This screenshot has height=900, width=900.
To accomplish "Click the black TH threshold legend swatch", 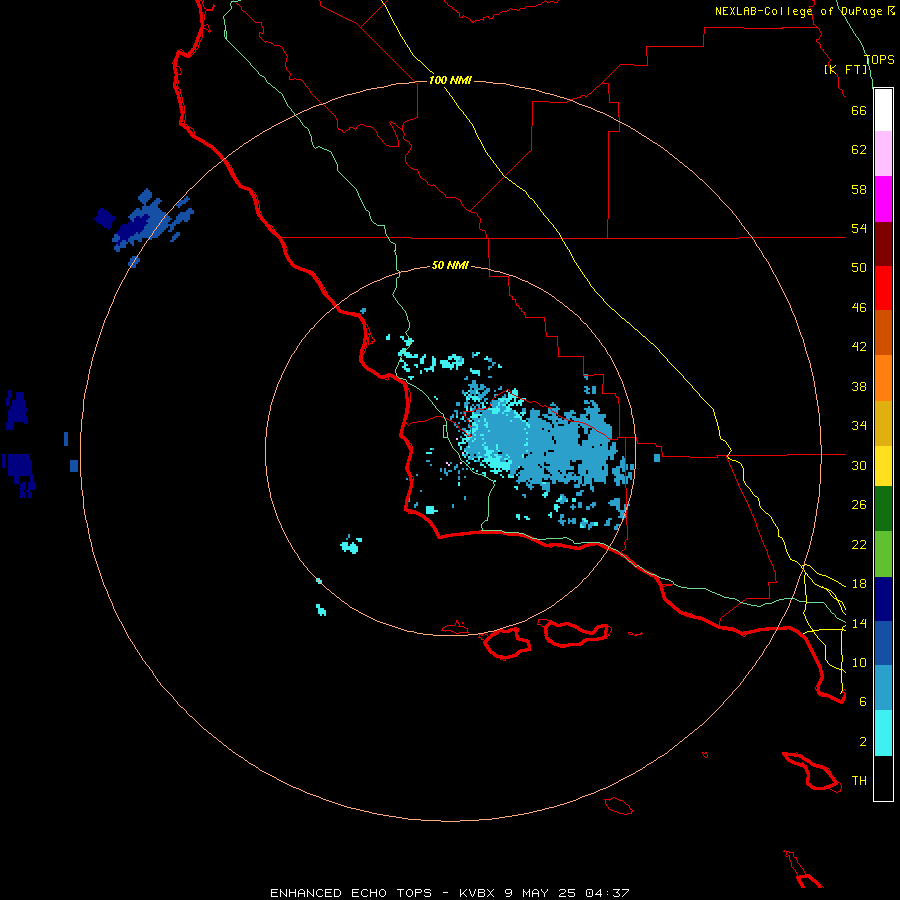I will (x=883, y=778).
